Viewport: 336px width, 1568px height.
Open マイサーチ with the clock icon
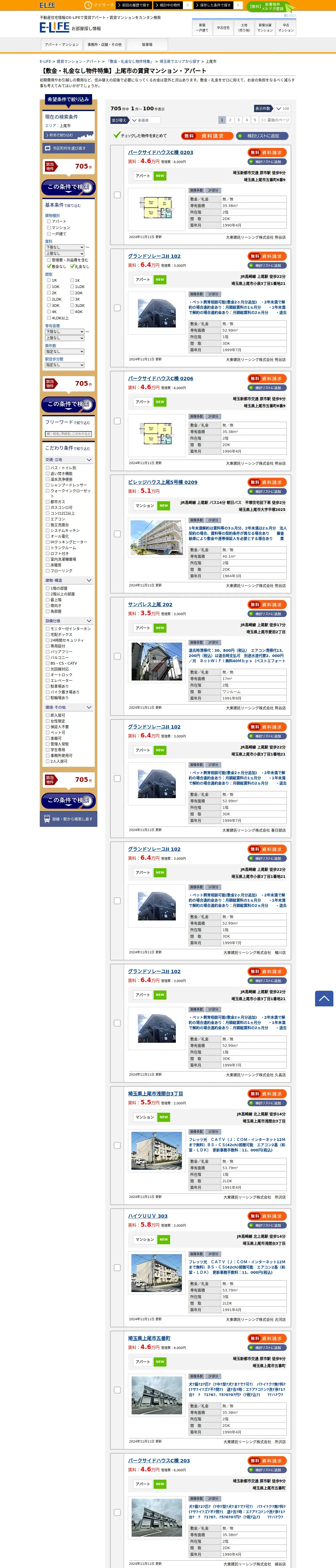[99, 5]
